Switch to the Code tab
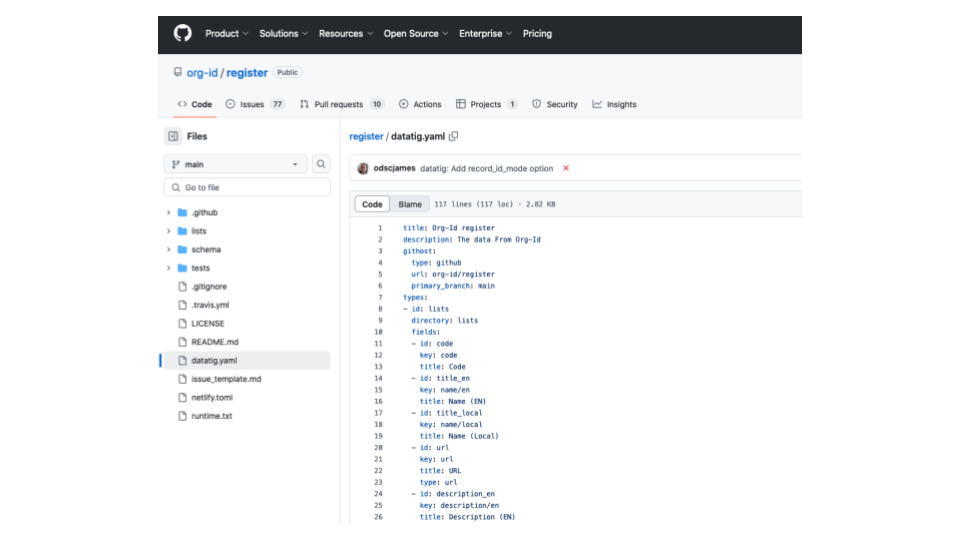The height and width of the screenshot is (540, 960). click(x=195, y=104)
